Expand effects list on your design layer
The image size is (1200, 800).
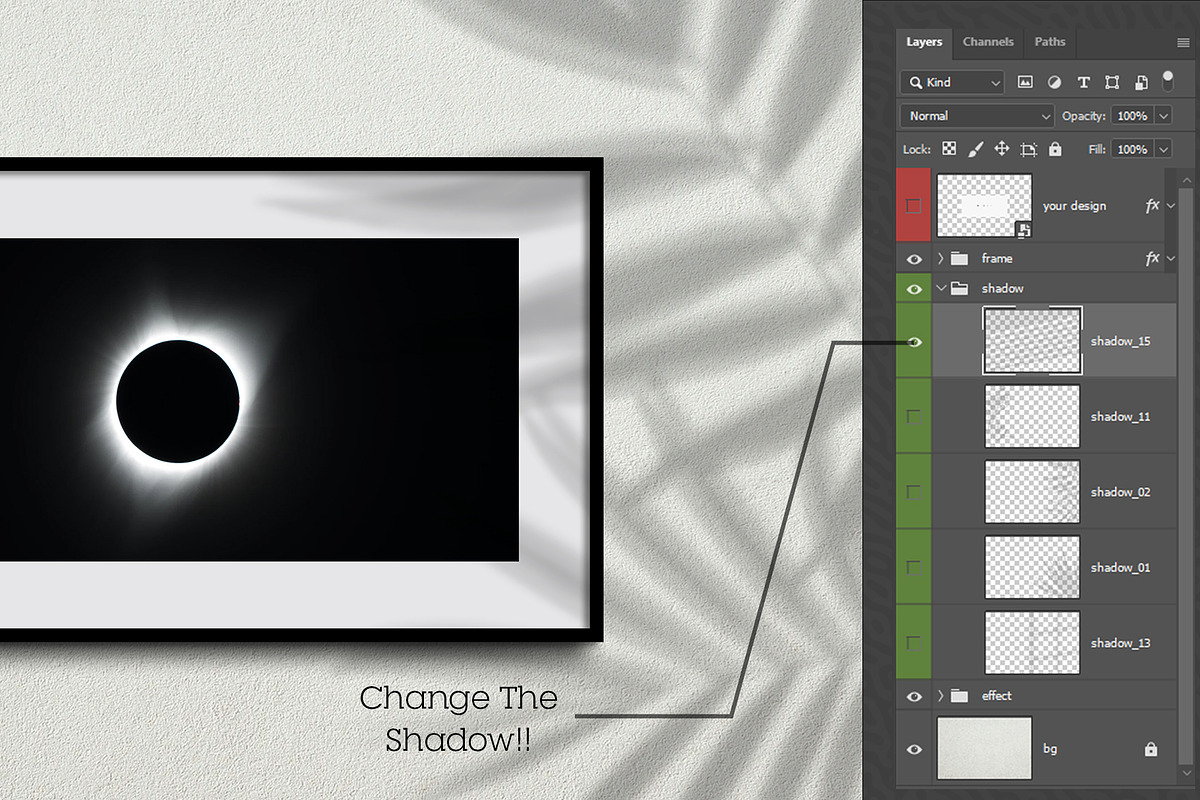[1171, 205]
